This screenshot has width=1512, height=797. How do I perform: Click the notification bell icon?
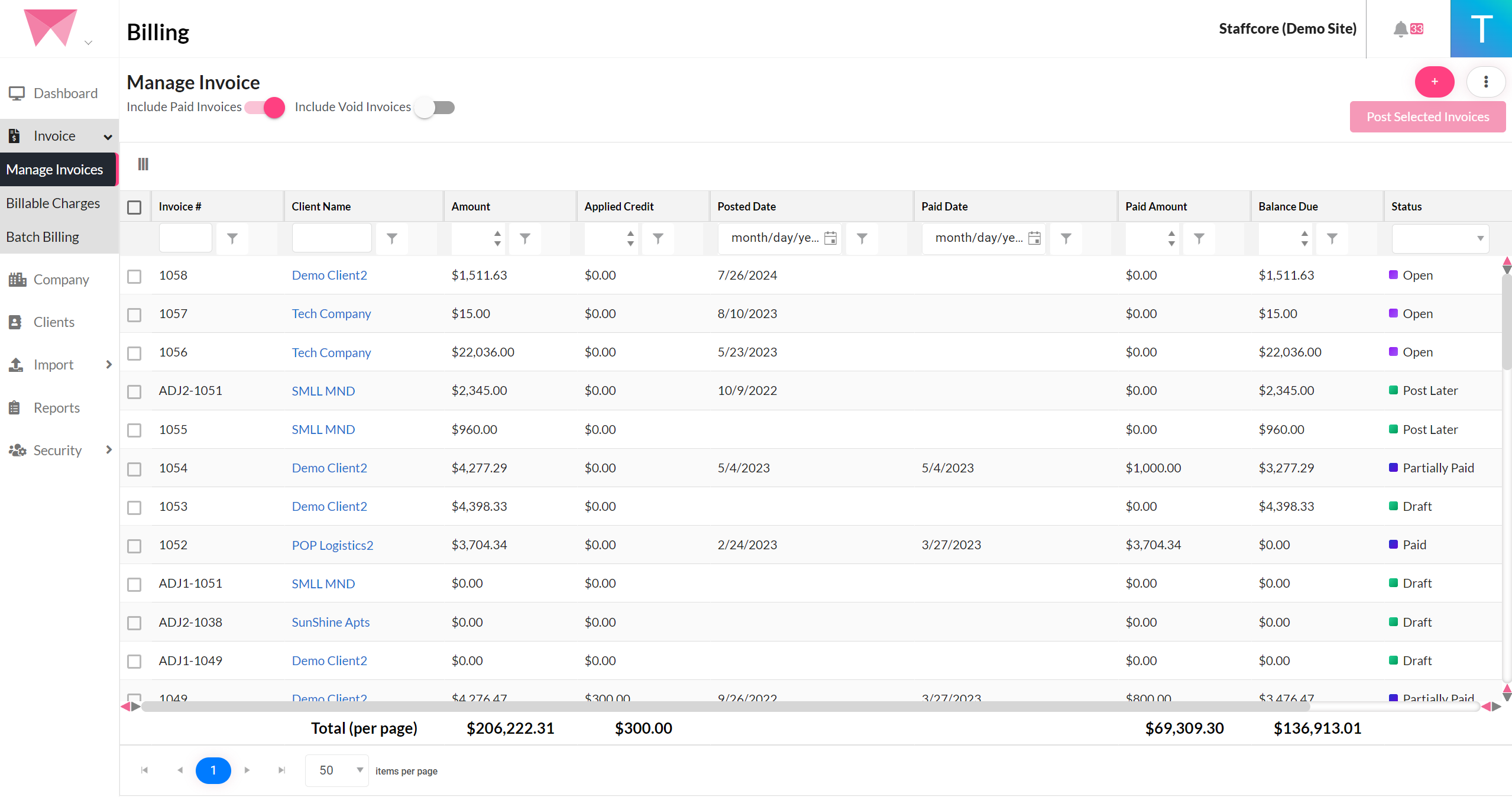(x=1400, y=29)
